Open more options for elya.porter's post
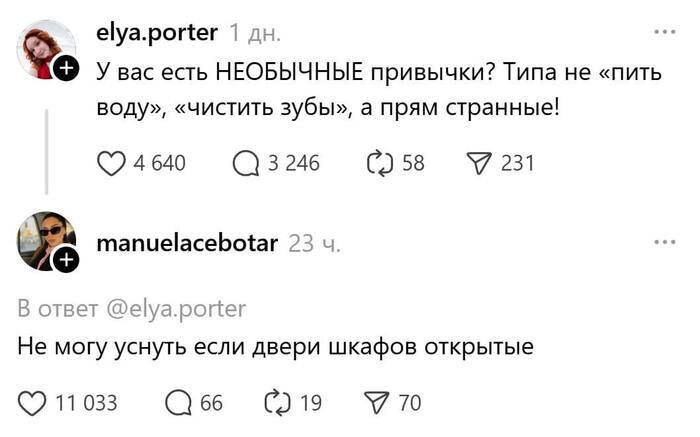The height and width of the screenshot is (437, 700). tap(664, 33)
